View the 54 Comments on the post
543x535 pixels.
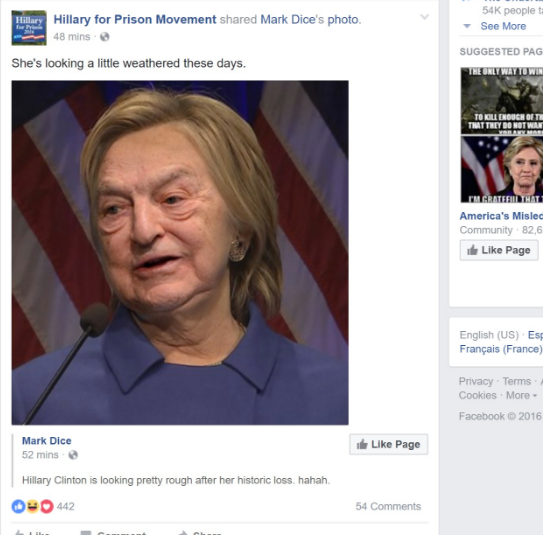(388, 506)
